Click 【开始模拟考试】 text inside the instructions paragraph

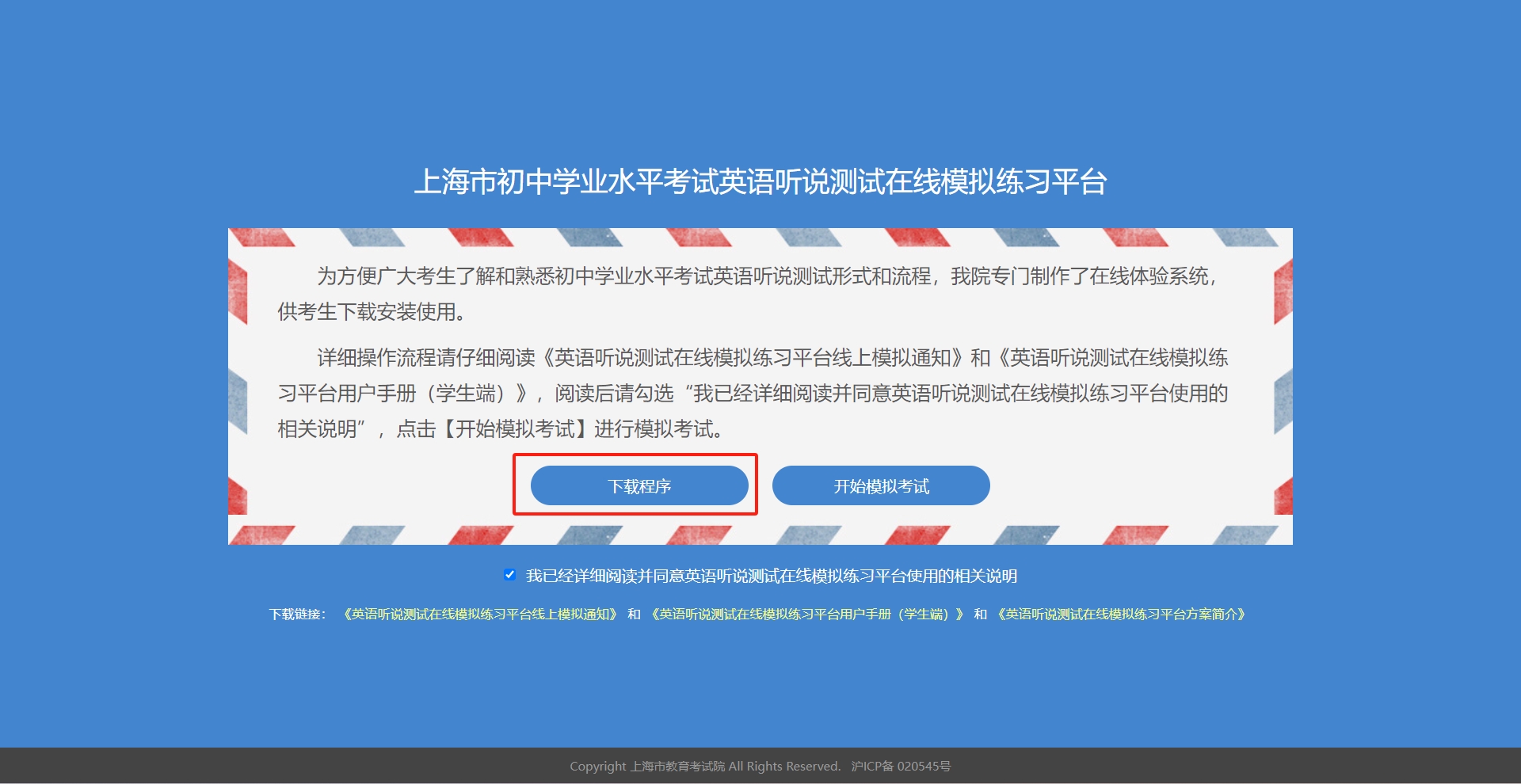tap(515, 429)
